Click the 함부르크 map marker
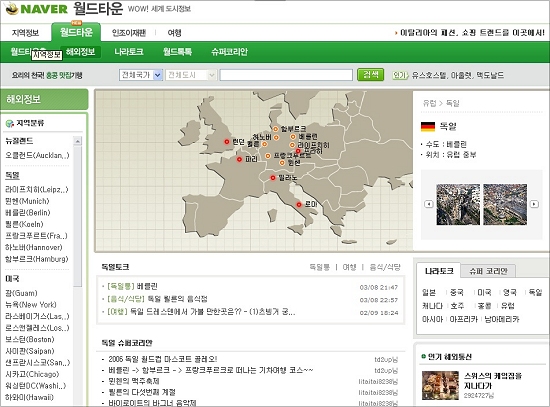Image resolution: width=550 pixels, height=407 pixels. (276, 129)
